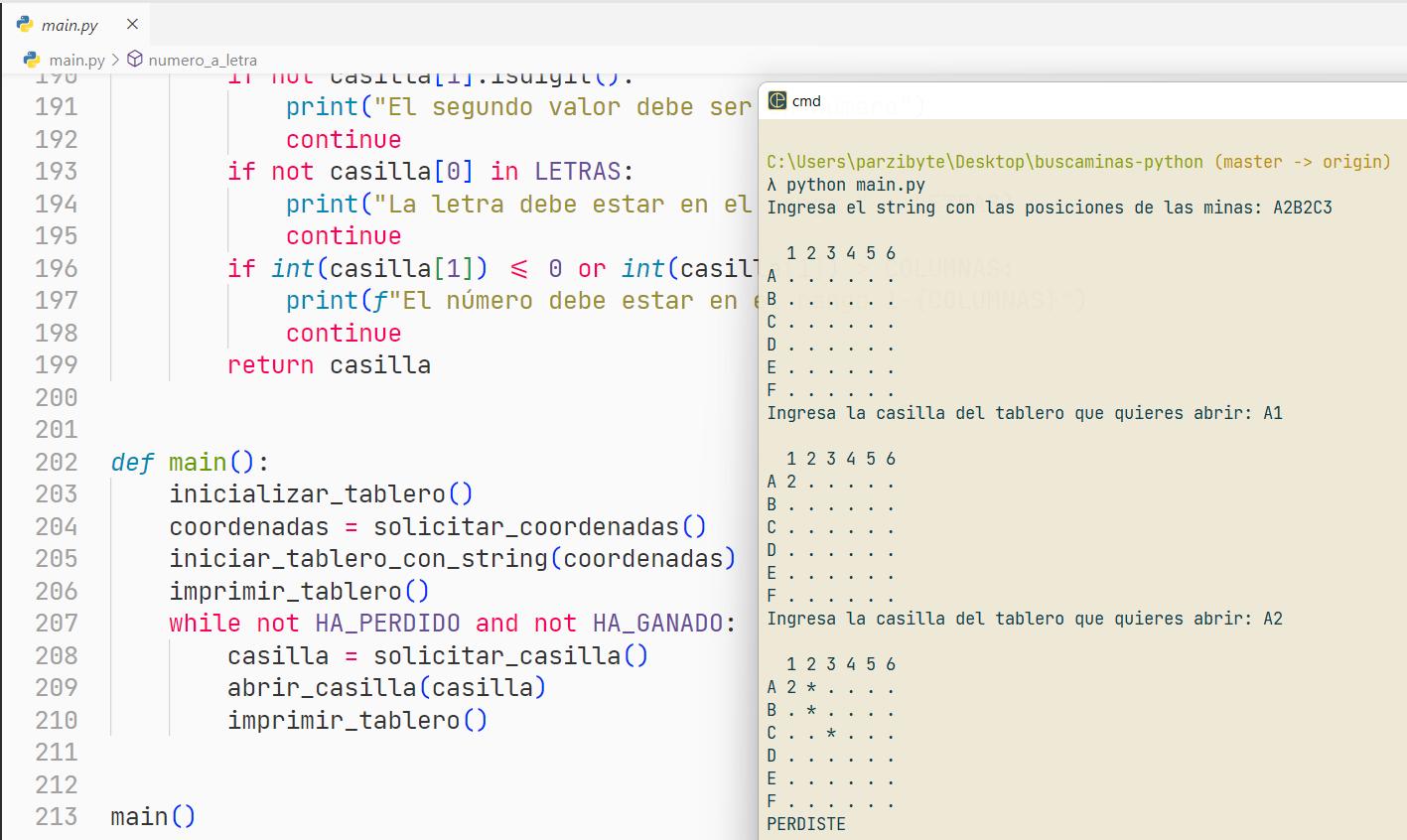This screenshot has height=840, width=1407.
Task: Close the main.py tab
Action: tap(133, 24)
